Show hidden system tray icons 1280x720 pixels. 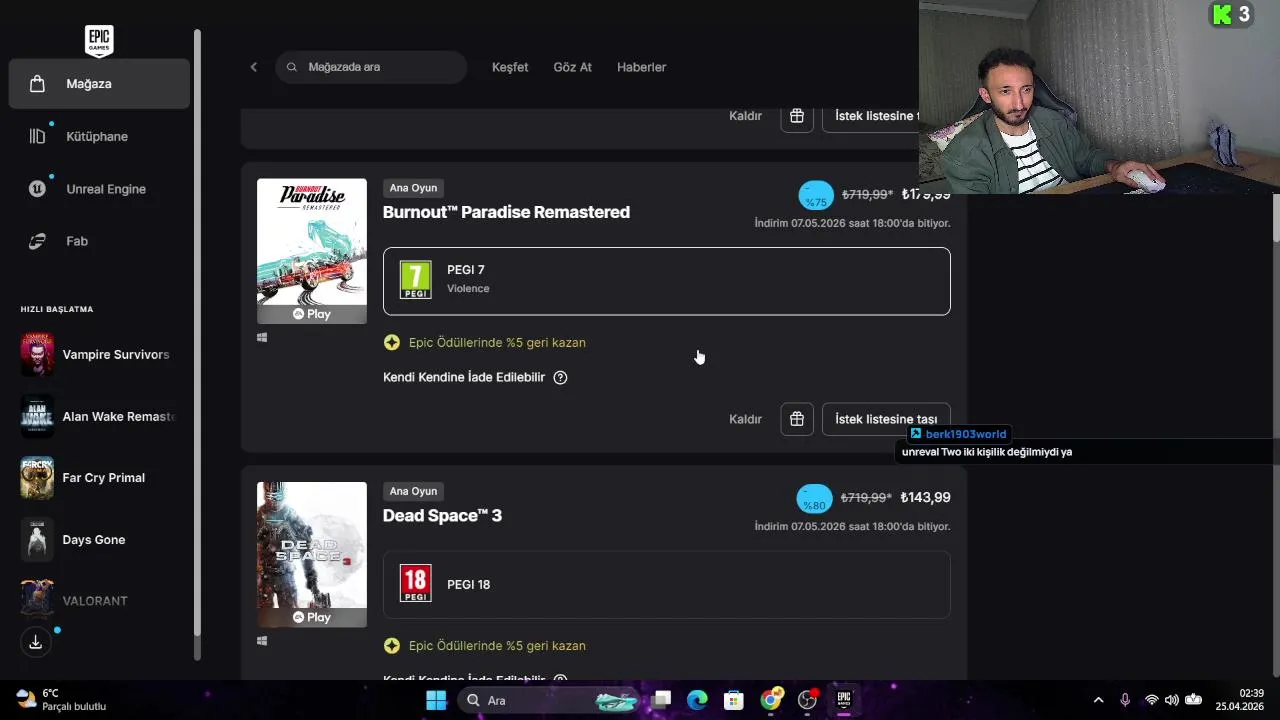tap(1098, 700)
